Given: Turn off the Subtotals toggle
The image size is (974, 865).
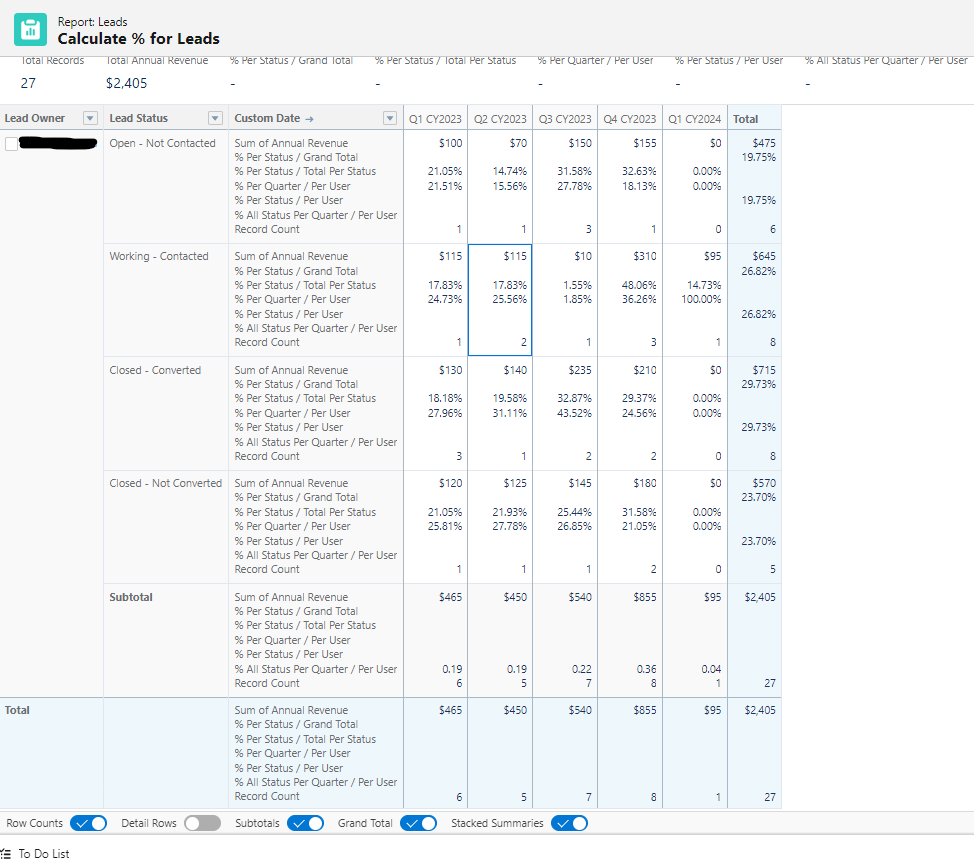Looking at the screenshot, I should (x=306, y=823).
